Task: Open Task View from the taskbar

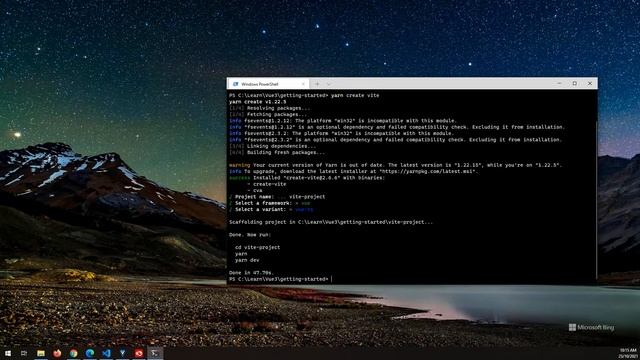Action: [x=24, y=353]
